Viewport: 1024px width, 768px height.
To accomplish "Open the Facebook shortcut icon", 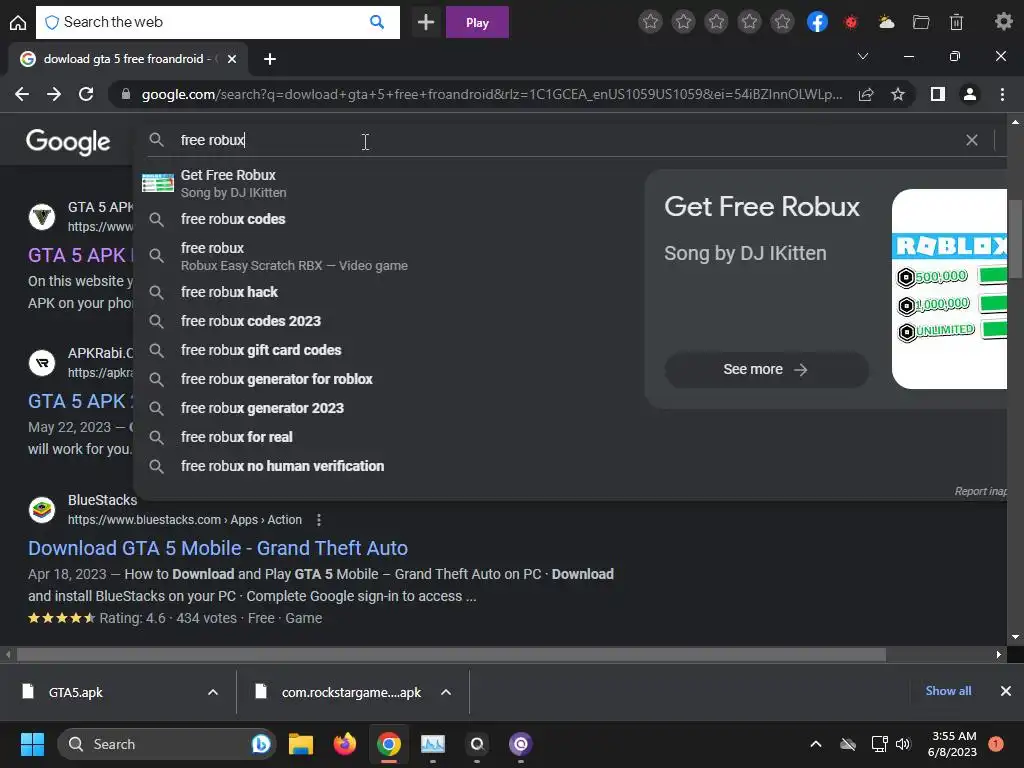I will [817, 22].
